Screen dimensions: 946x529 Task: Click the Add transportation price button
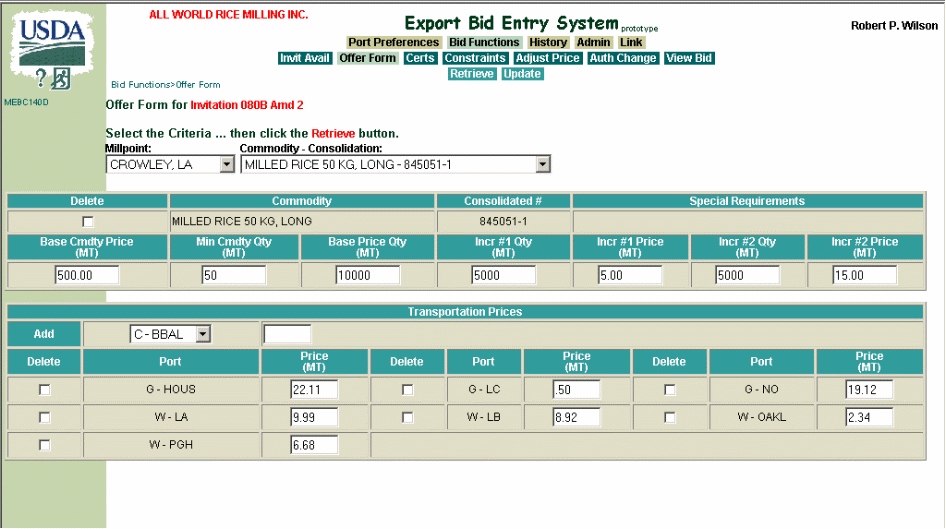coord(43,334)
